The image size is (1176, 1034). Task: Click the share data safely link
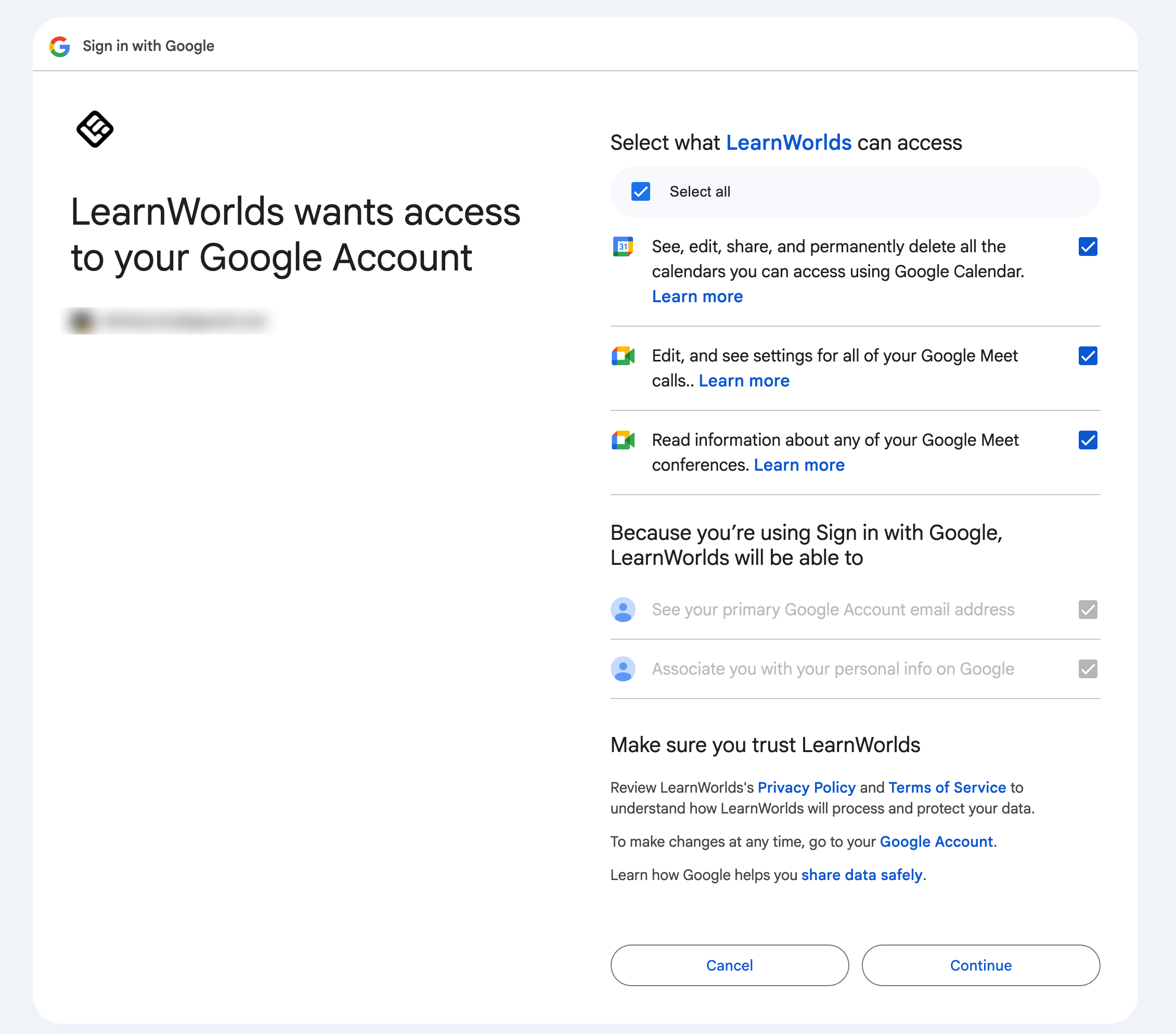[861, 875]
